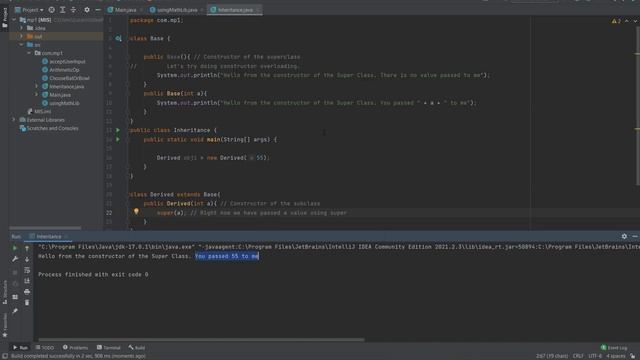
Task: Open the Run tool window button
Action: [x=20, y=348]
